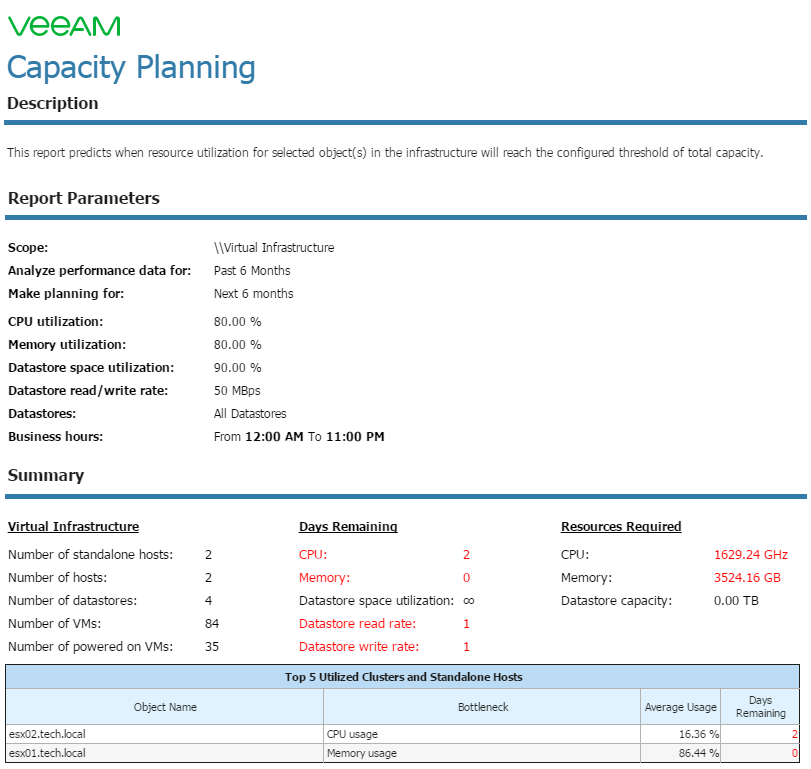Click the Description heading
The width and height of the screenshot is (811, 769).
(53, 103)
